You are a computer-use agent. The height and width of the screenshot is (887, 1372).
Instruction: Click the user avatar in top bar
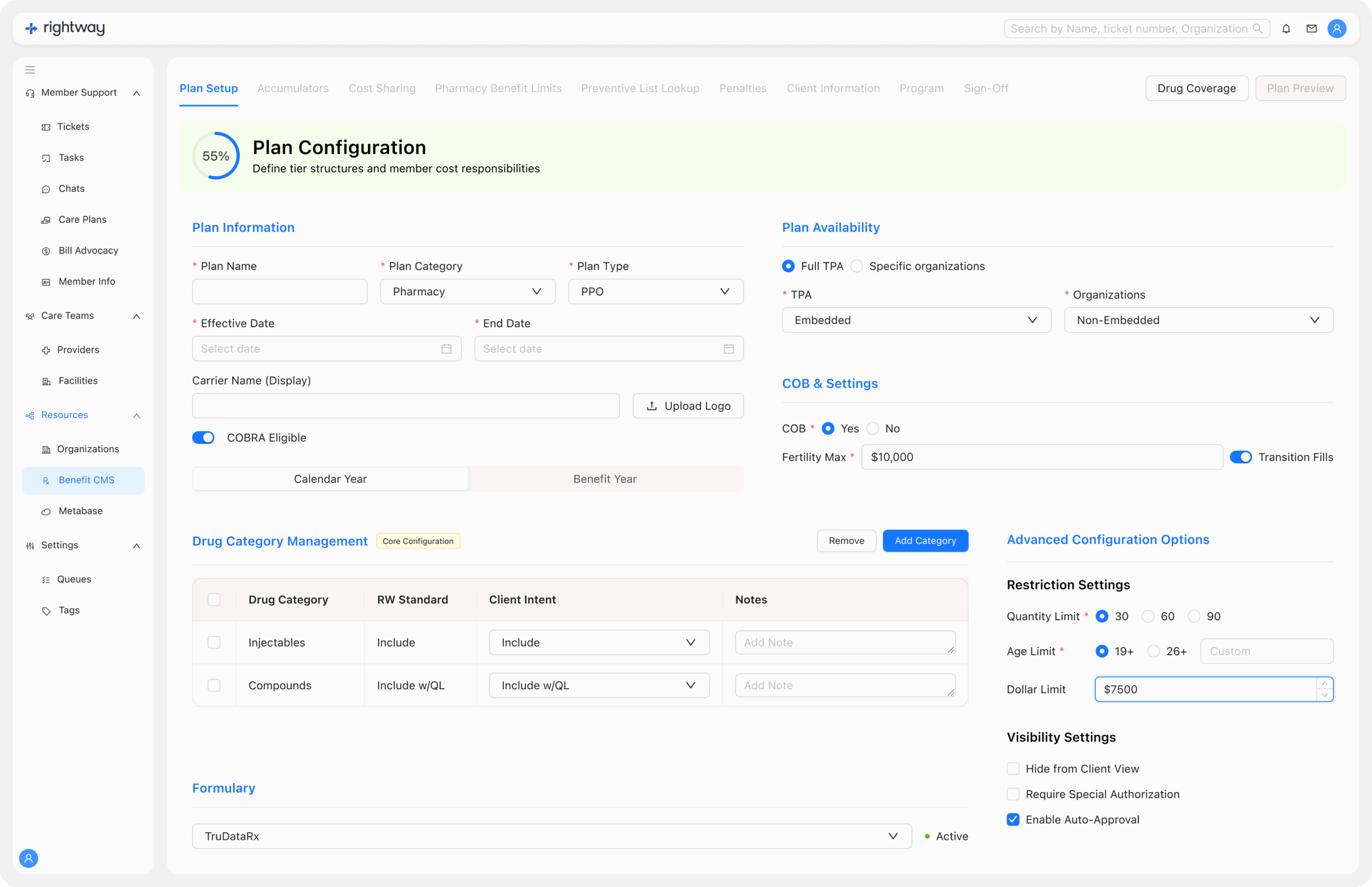pos(1336,29)
